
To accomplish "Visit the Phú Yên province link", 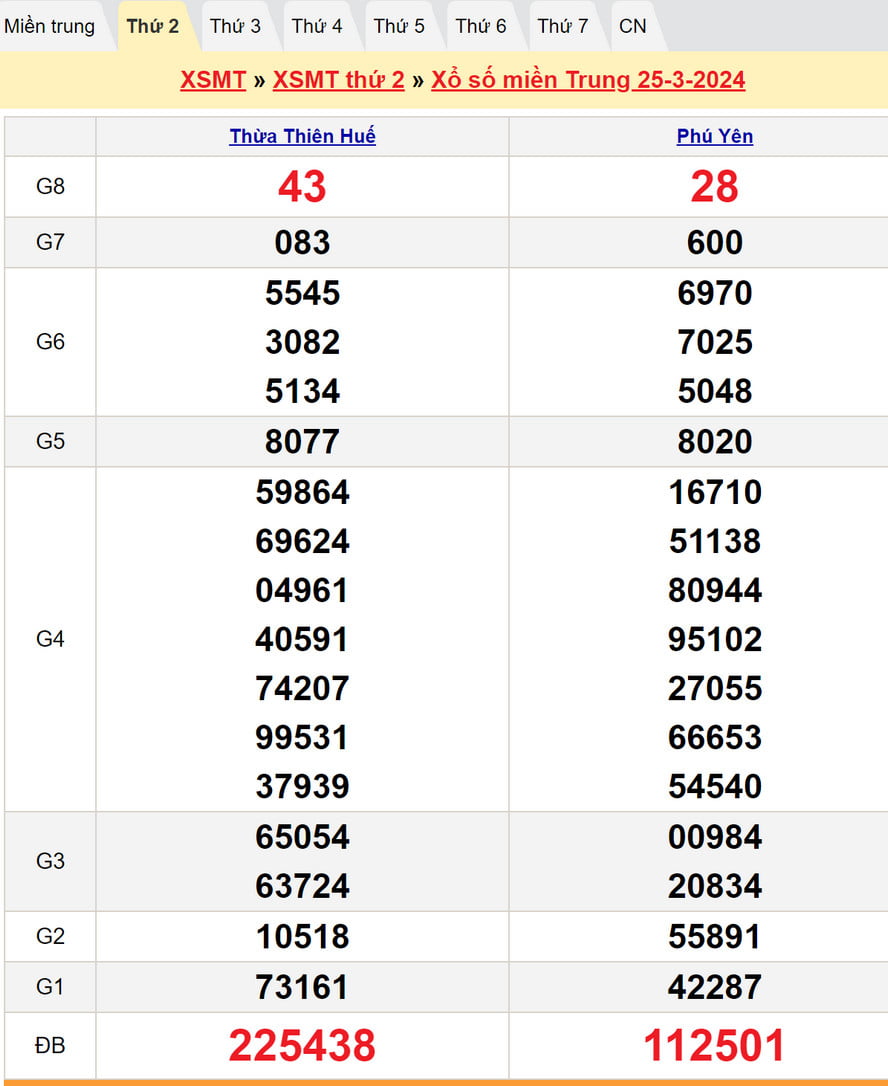I will [715, 136].
